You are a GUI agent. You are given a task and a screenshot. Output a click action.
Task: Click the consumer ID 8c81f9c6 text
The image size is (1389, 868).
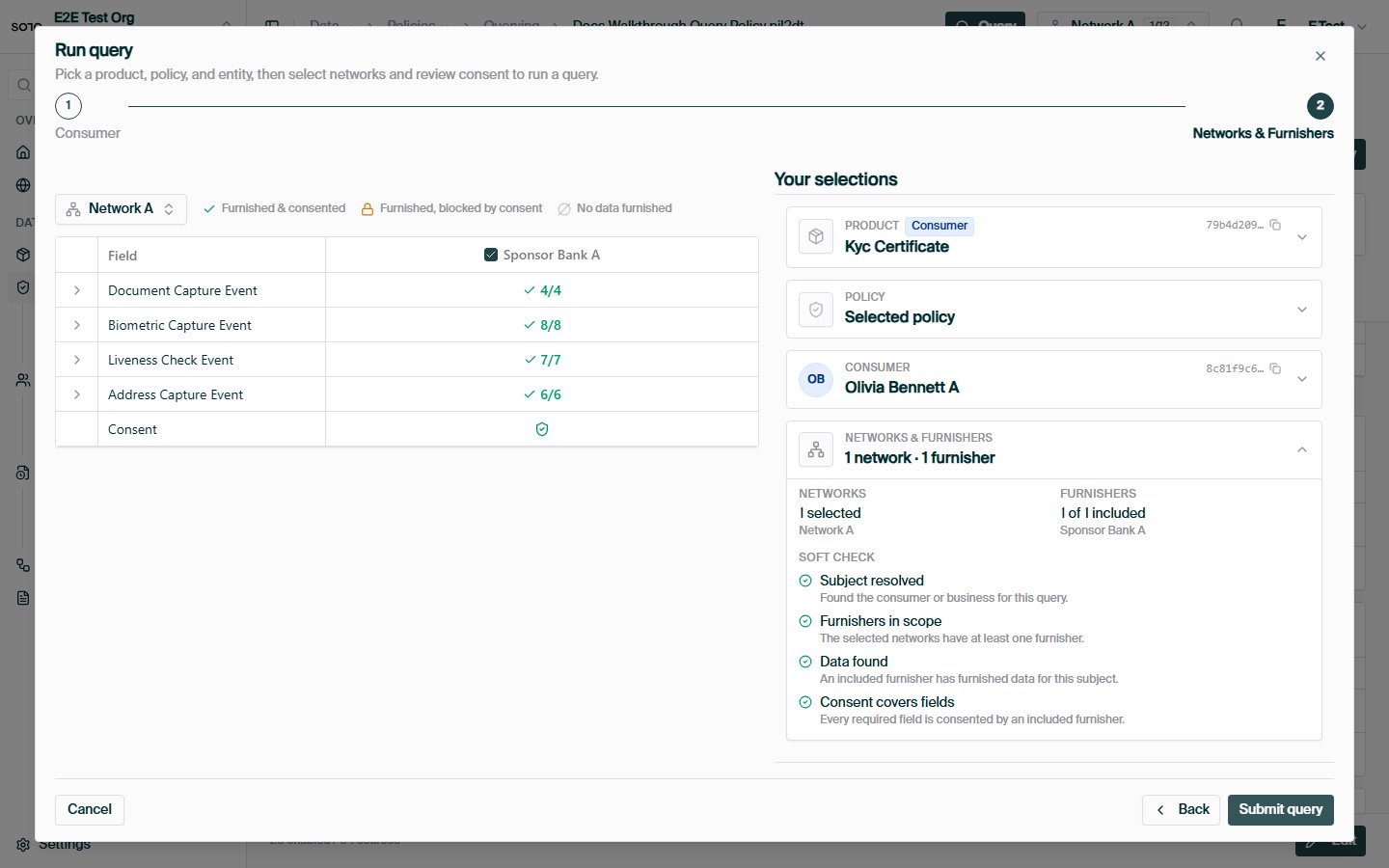(1234, 368)
